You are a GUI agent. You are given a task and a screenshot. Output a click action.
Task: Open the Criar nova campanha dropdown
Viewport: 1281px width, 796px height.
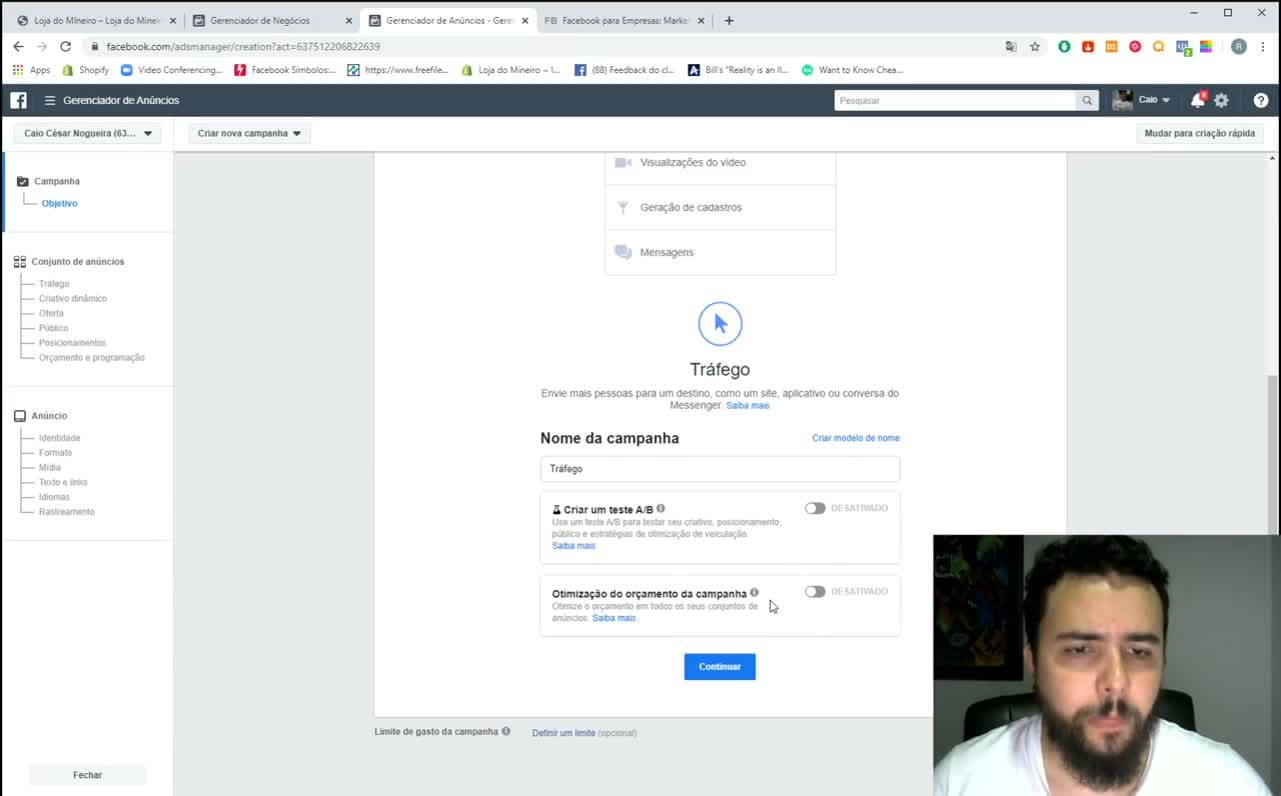point(249,133)
